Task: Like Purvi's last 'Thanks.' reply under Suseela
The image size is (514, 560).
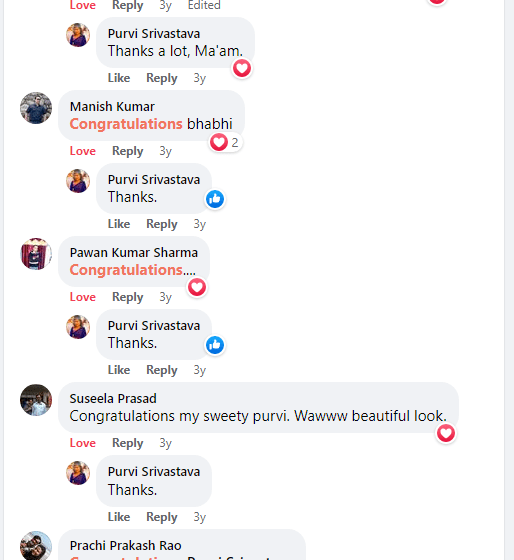Action: tap(119, 517)
